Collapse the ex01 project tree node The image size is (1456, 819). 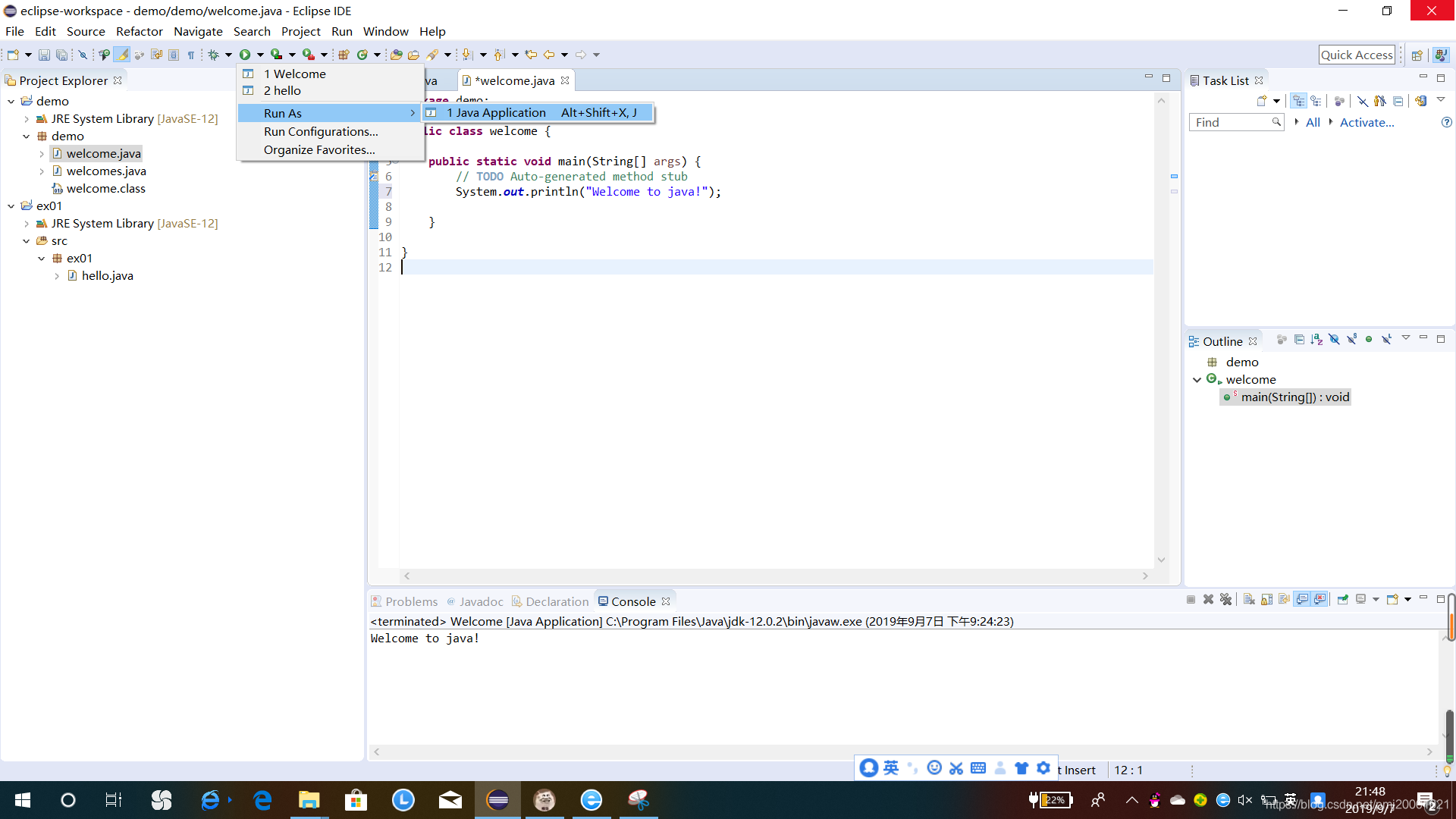11,206
